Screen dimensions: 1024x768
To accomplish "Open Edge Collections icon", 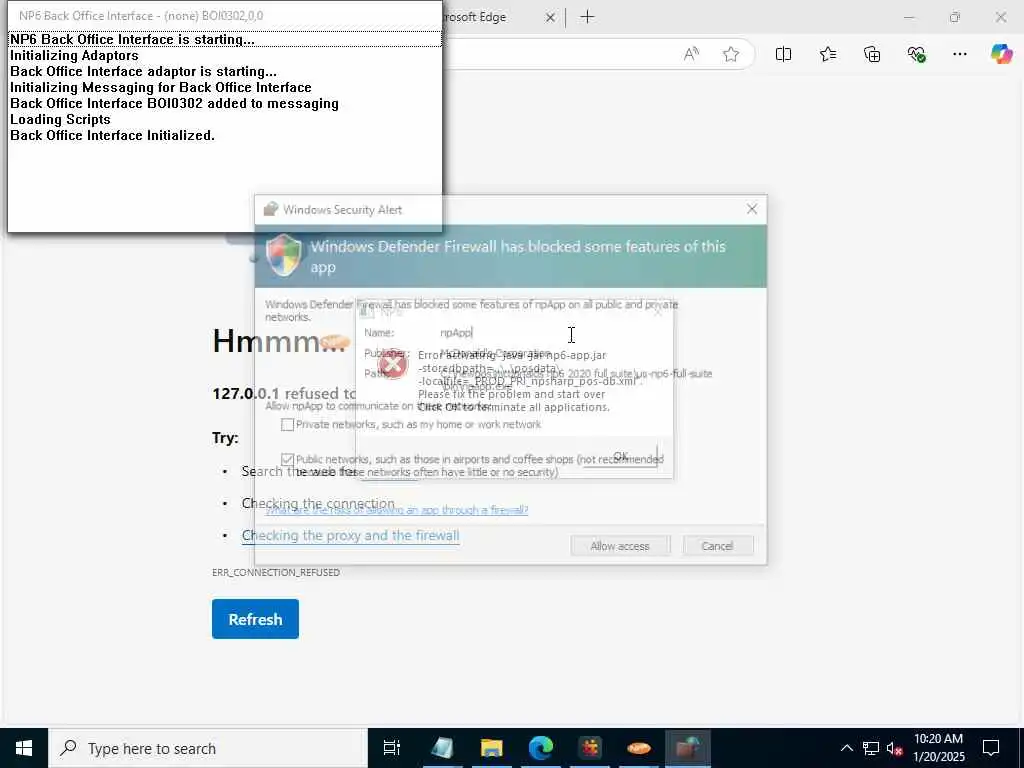I will point(872,54).
